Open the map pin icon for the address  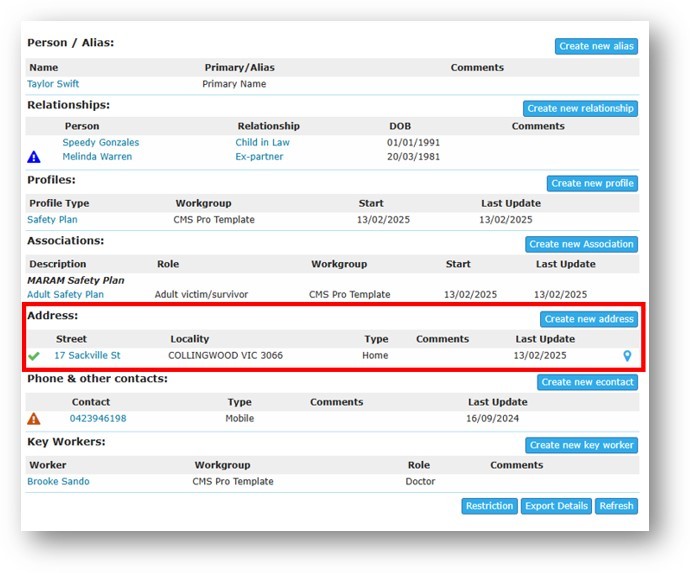[x=628, y=356]
